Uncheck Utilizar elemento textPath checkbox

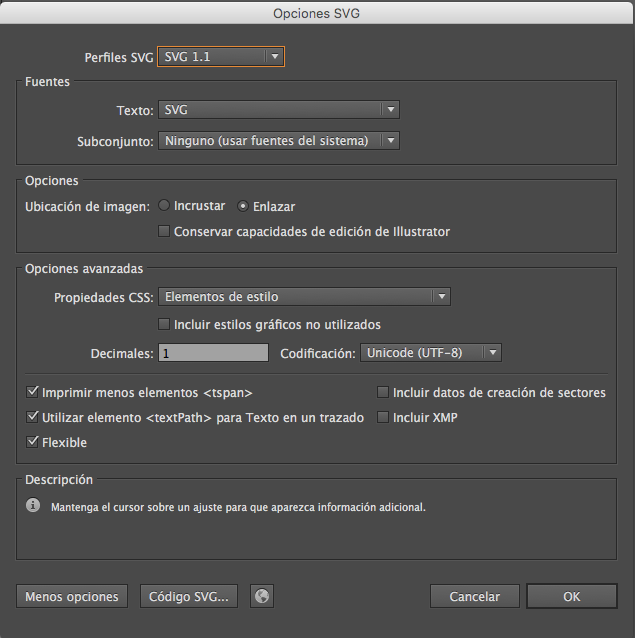coord(32,417)
